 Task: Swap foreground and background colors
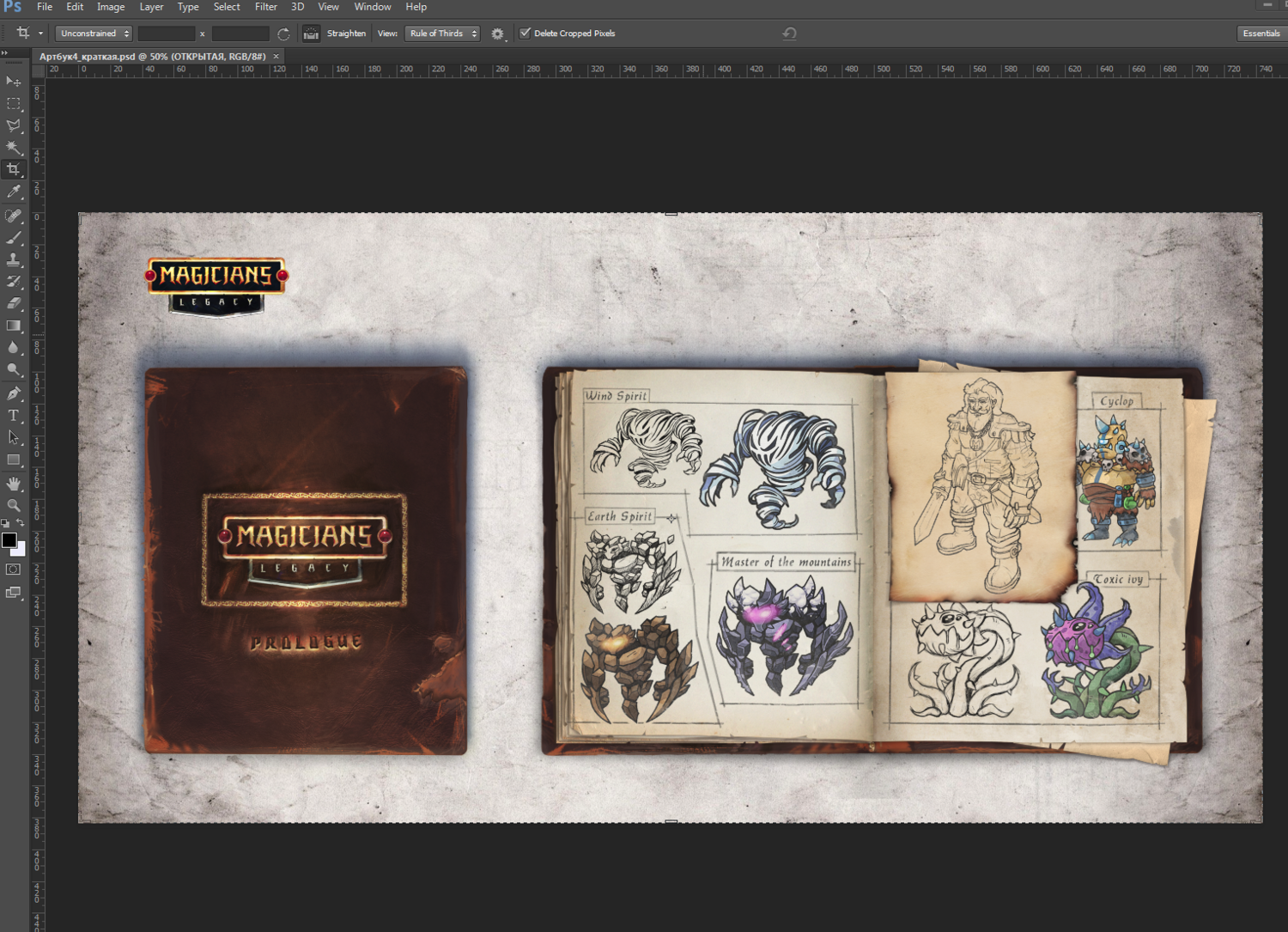21,522
